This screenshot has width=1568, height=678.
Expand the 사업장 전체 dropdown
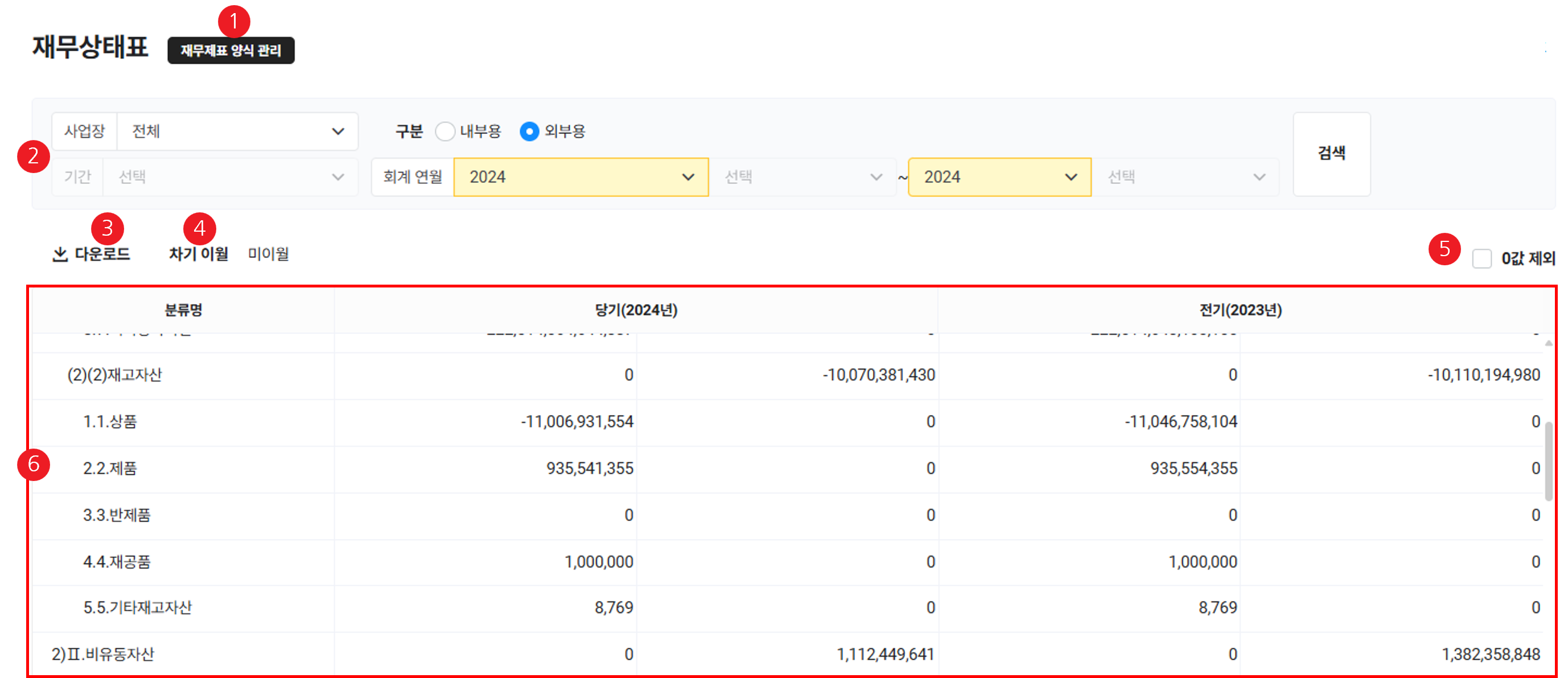237,132
